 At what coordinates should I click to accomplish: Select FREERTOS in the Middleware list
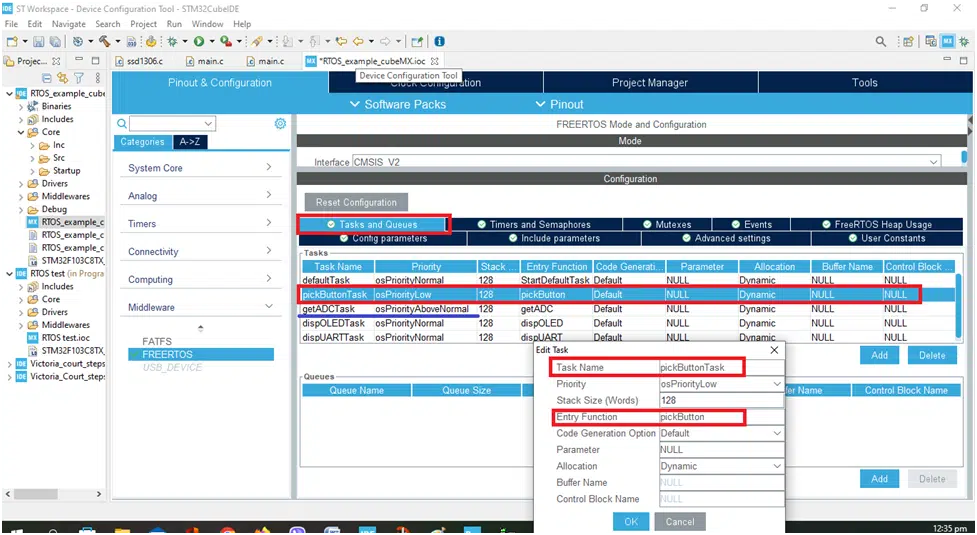[x=201, y=354]
